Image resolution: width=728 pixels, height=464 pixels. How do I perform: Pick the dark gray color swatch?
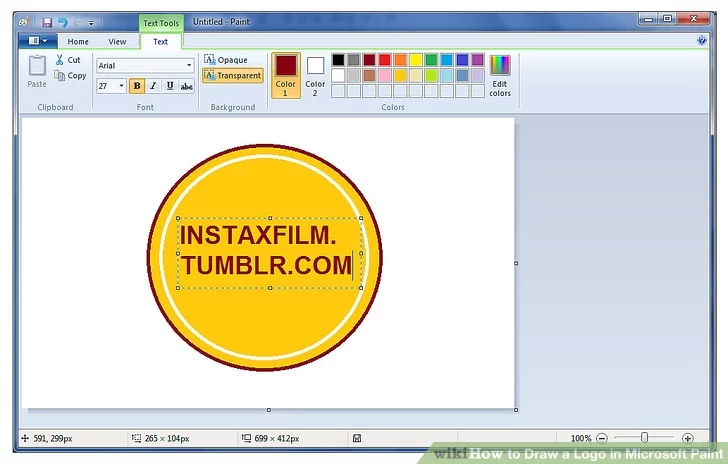tap(354, 59)
